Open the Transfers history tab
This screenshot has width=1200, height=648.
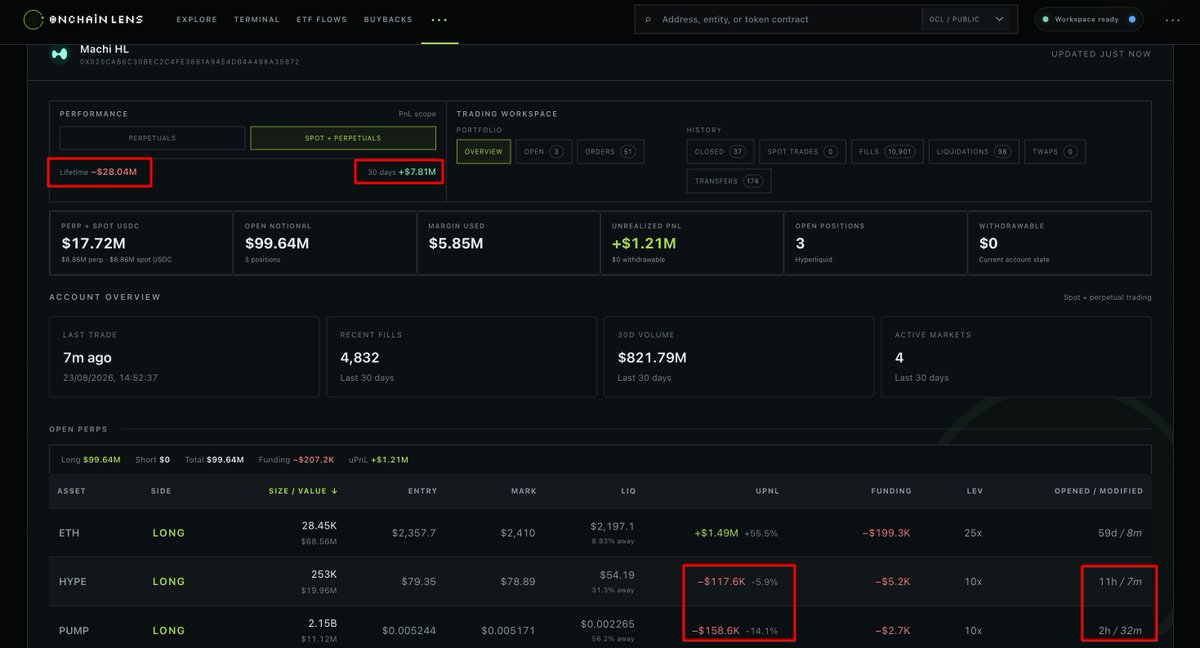point(729,181)
